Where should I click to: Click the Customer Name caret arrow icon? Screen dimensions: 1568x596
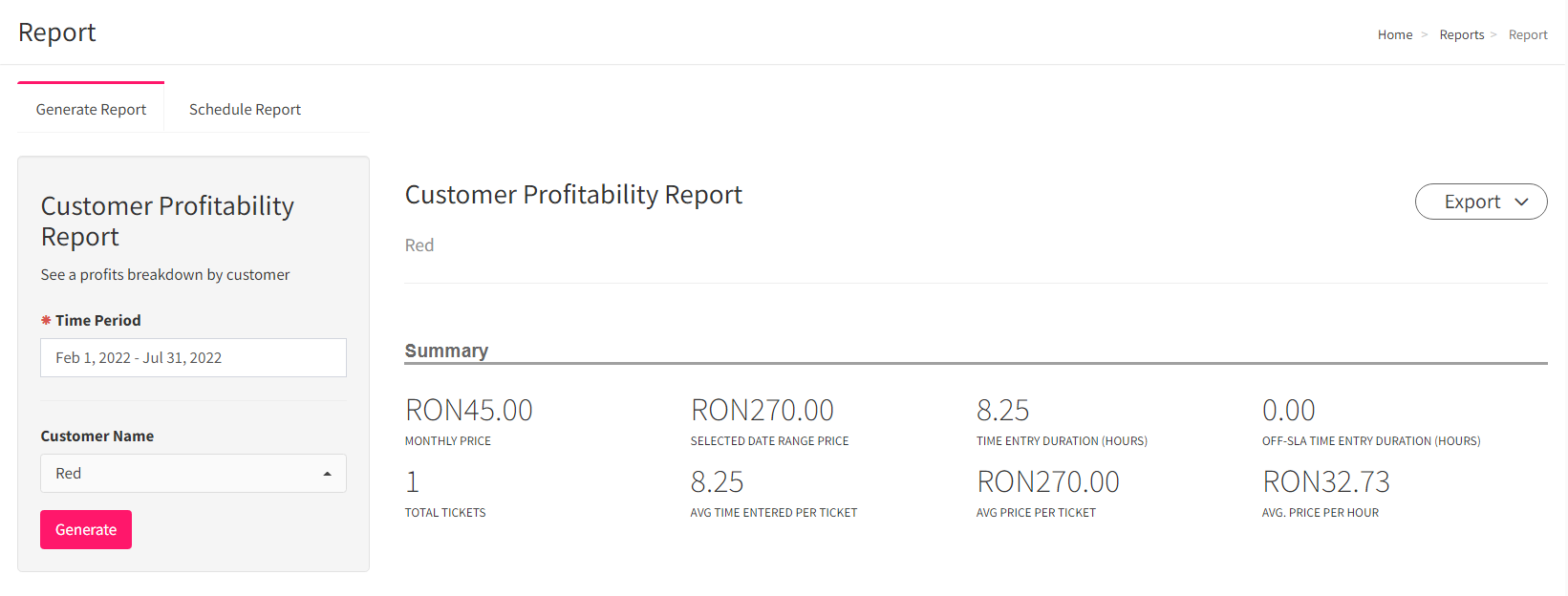coord(328,474)
